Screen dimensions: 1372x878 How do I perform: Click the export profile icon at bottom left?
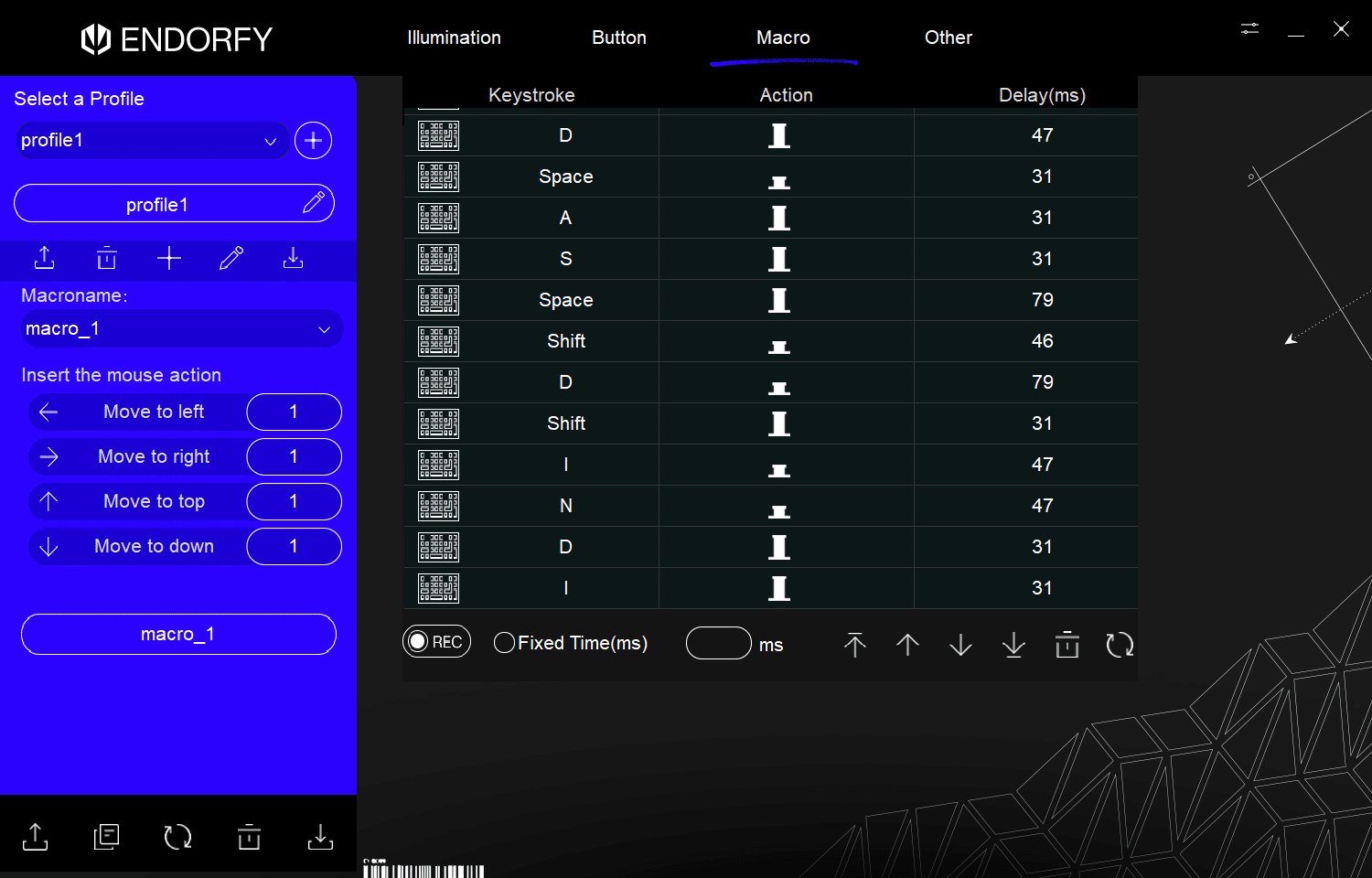tap(36, 837)
